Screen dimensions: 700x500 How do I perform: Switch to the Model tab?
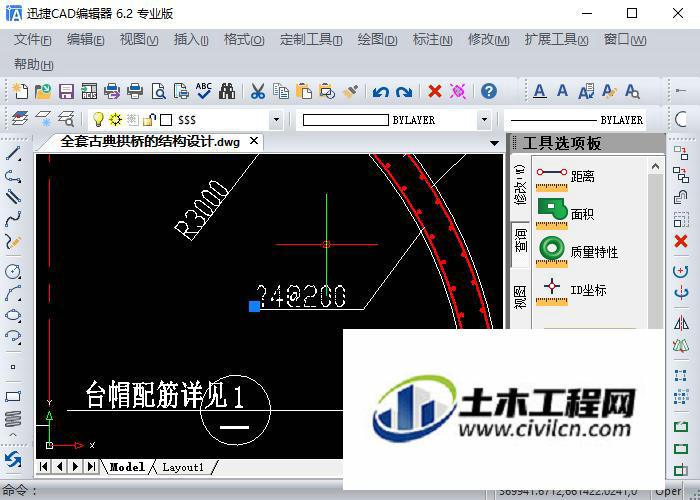point(127,467)
